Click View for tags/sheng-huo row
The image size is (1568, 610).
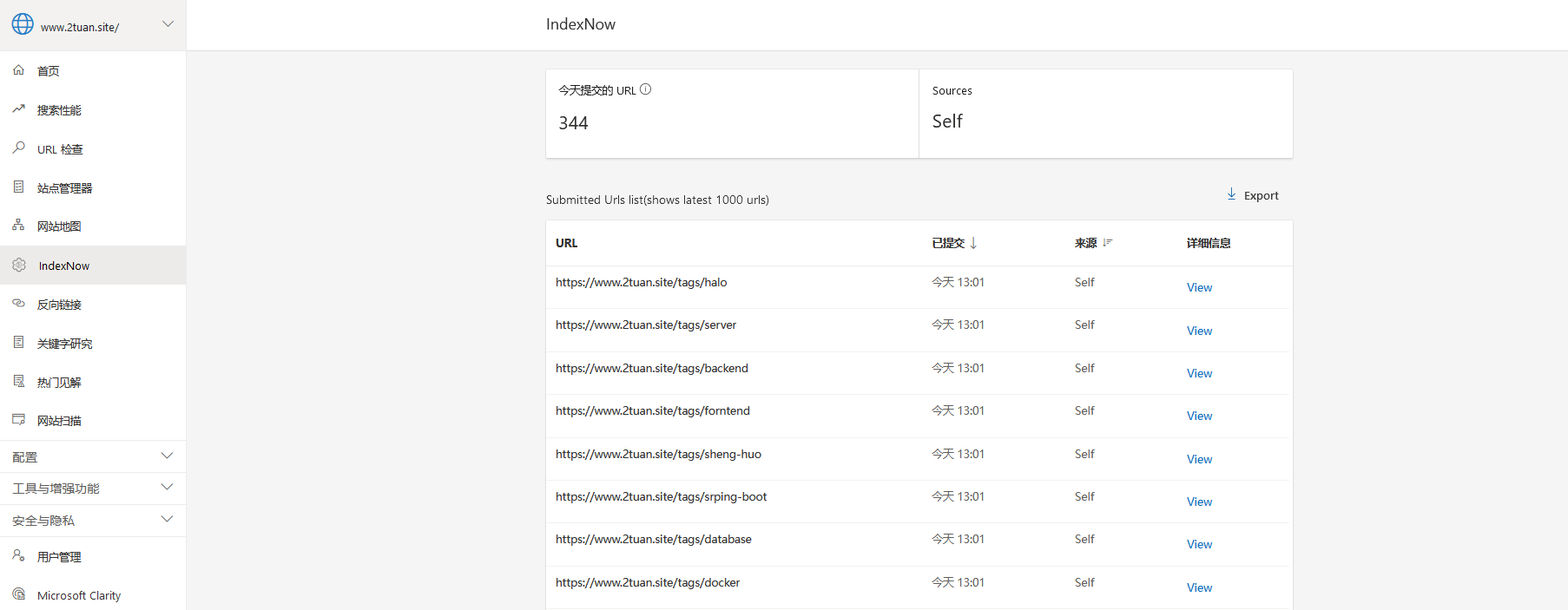pos(1199,459)
